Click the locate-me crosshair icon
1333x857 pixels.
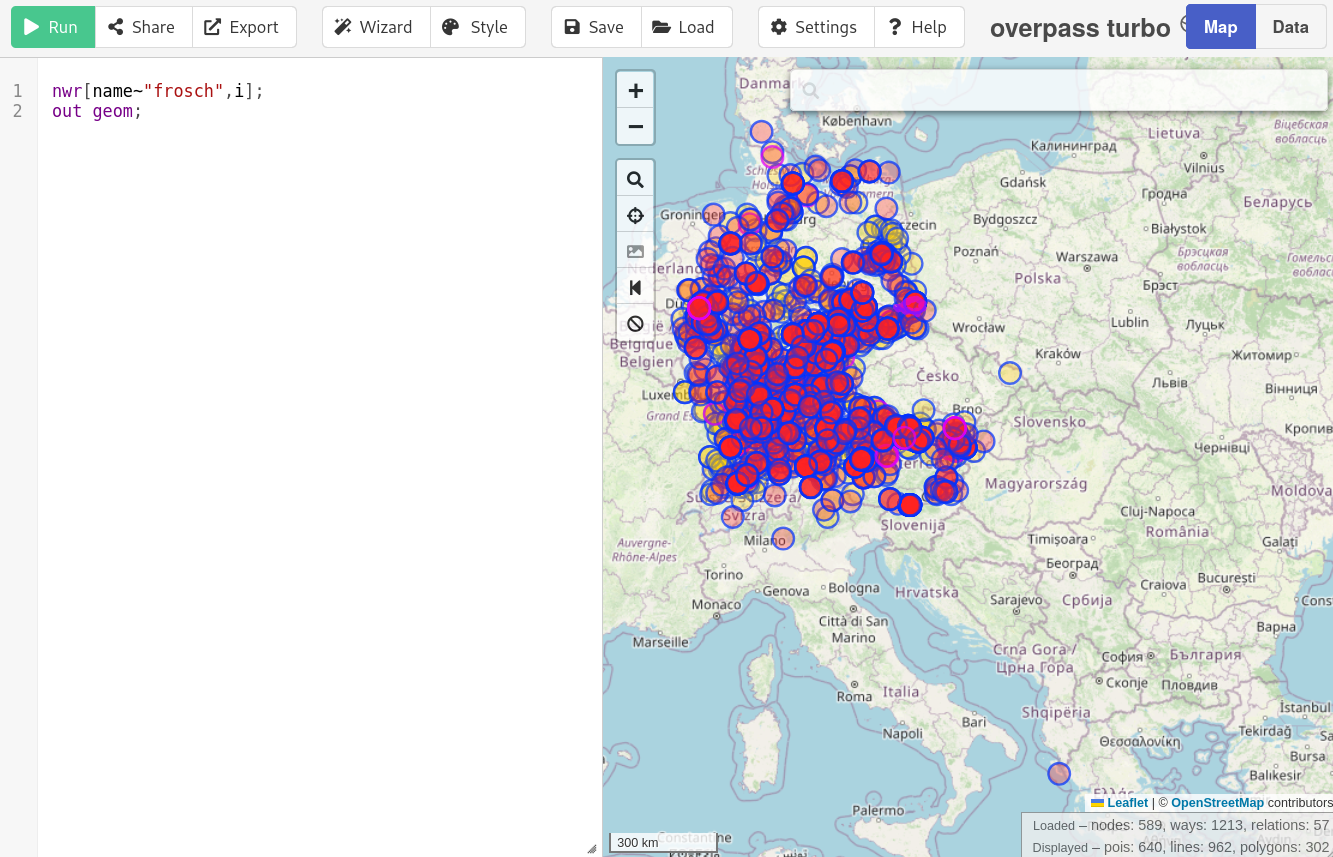pyautogui.click(x=635, y=216)
